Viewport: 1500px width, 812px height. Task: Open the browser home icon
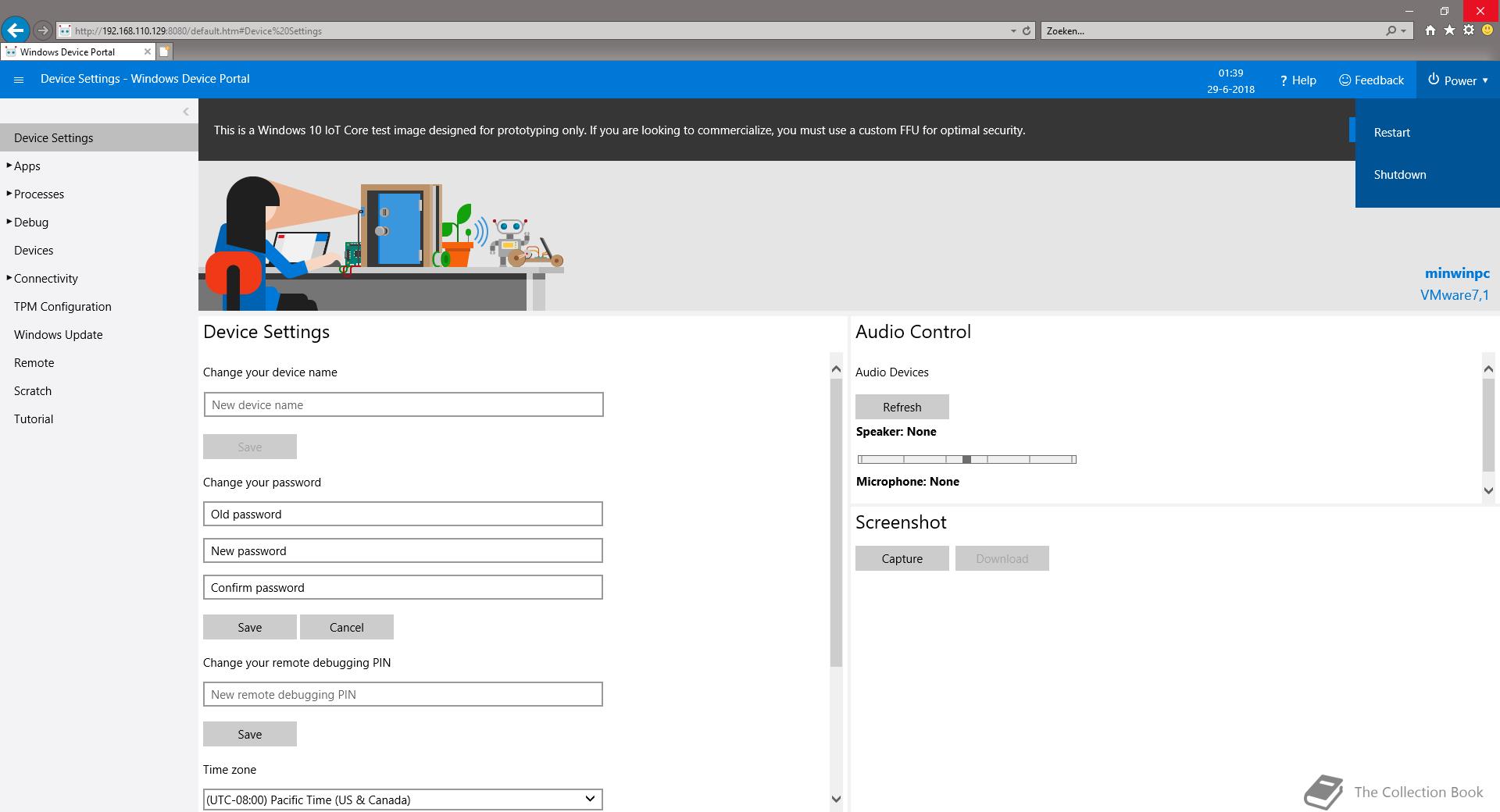(1430, 30)
